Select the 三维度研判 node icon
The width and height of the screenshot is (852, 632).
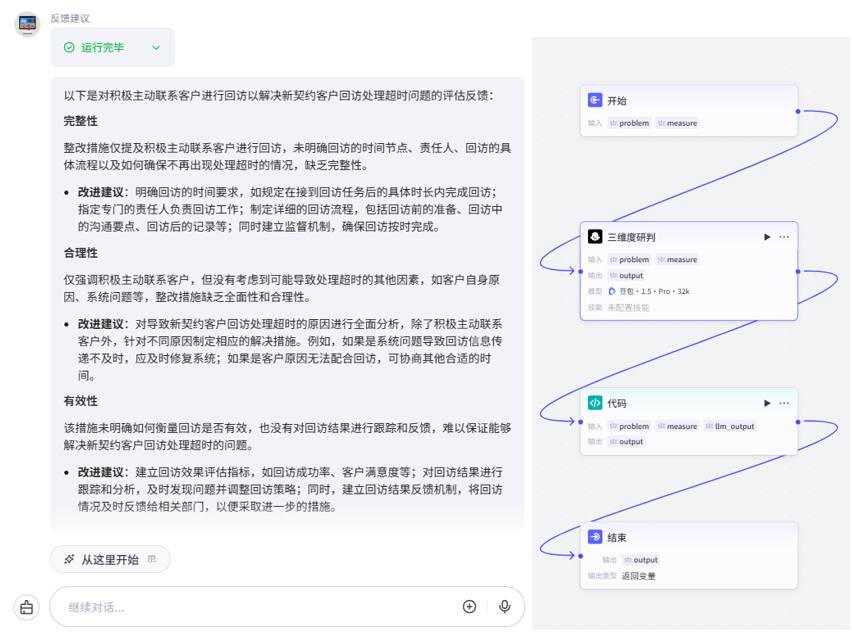595,237
